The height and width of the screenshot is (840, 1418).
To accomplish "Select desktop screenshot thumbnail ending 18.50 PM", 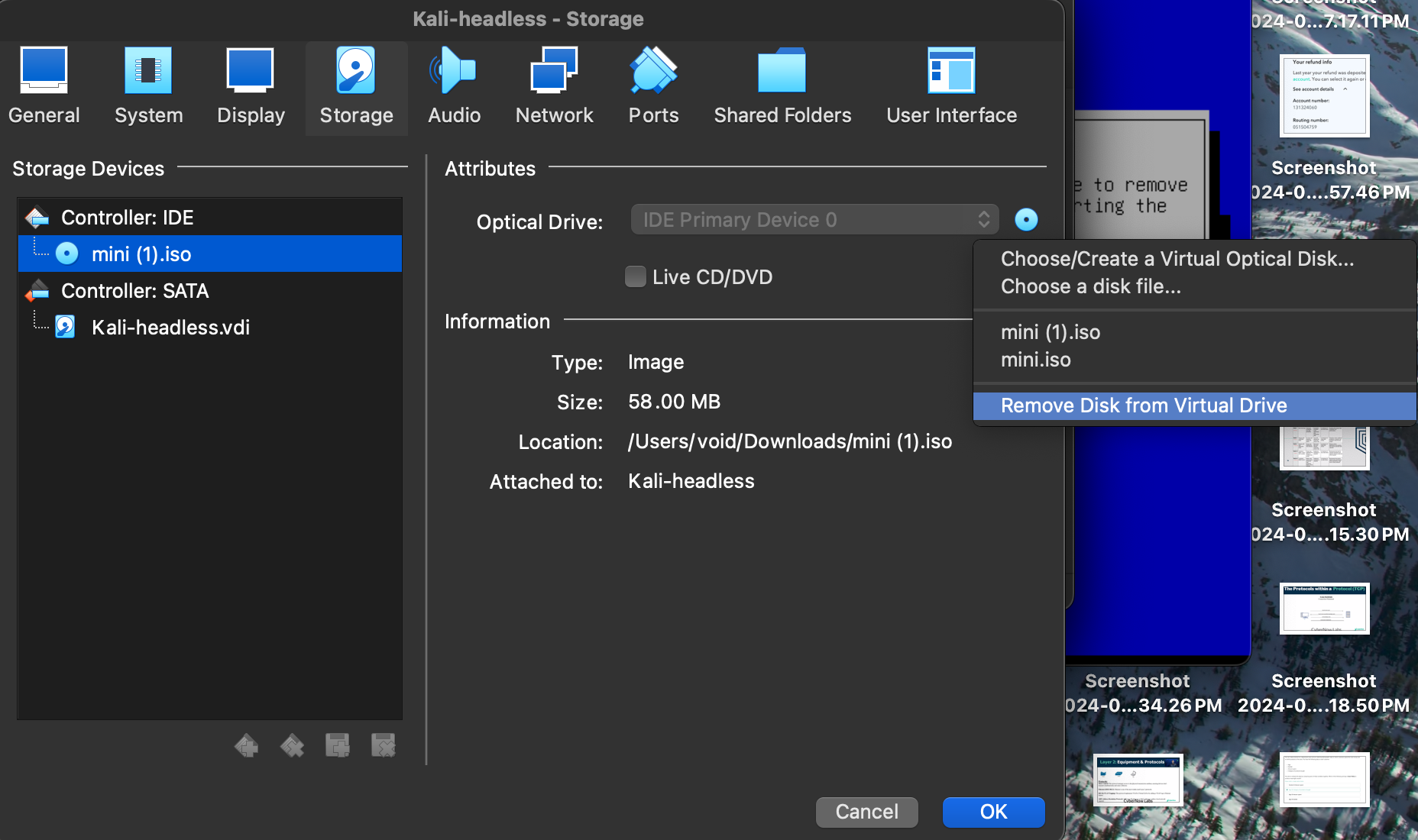I will (x=1324, y=609).
